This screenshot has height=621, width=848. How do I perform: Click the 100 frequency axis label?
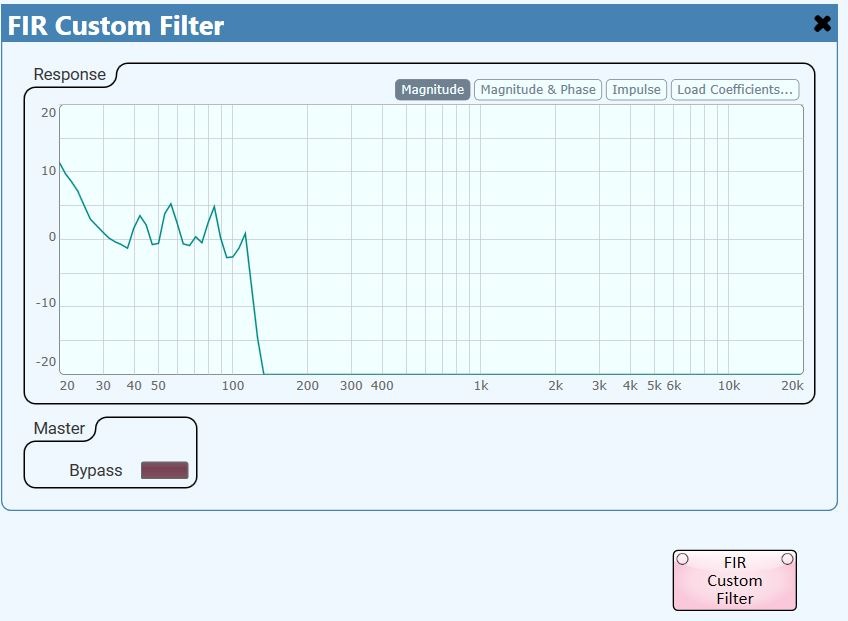tap(233, 386)
